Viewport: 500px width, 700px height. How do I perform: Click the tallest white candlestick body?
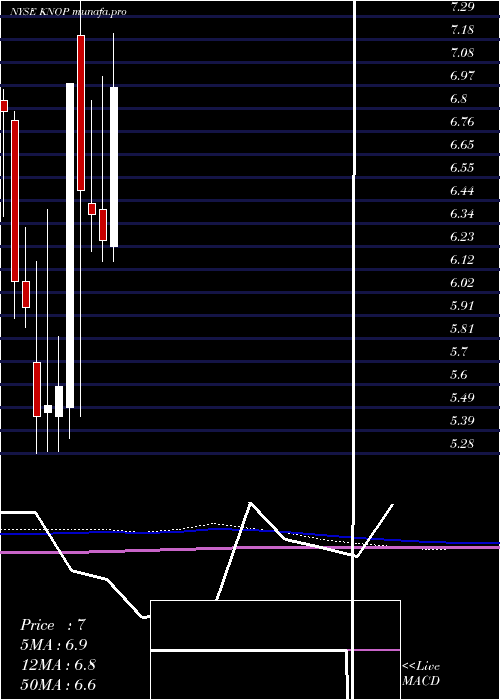point(70,246)
